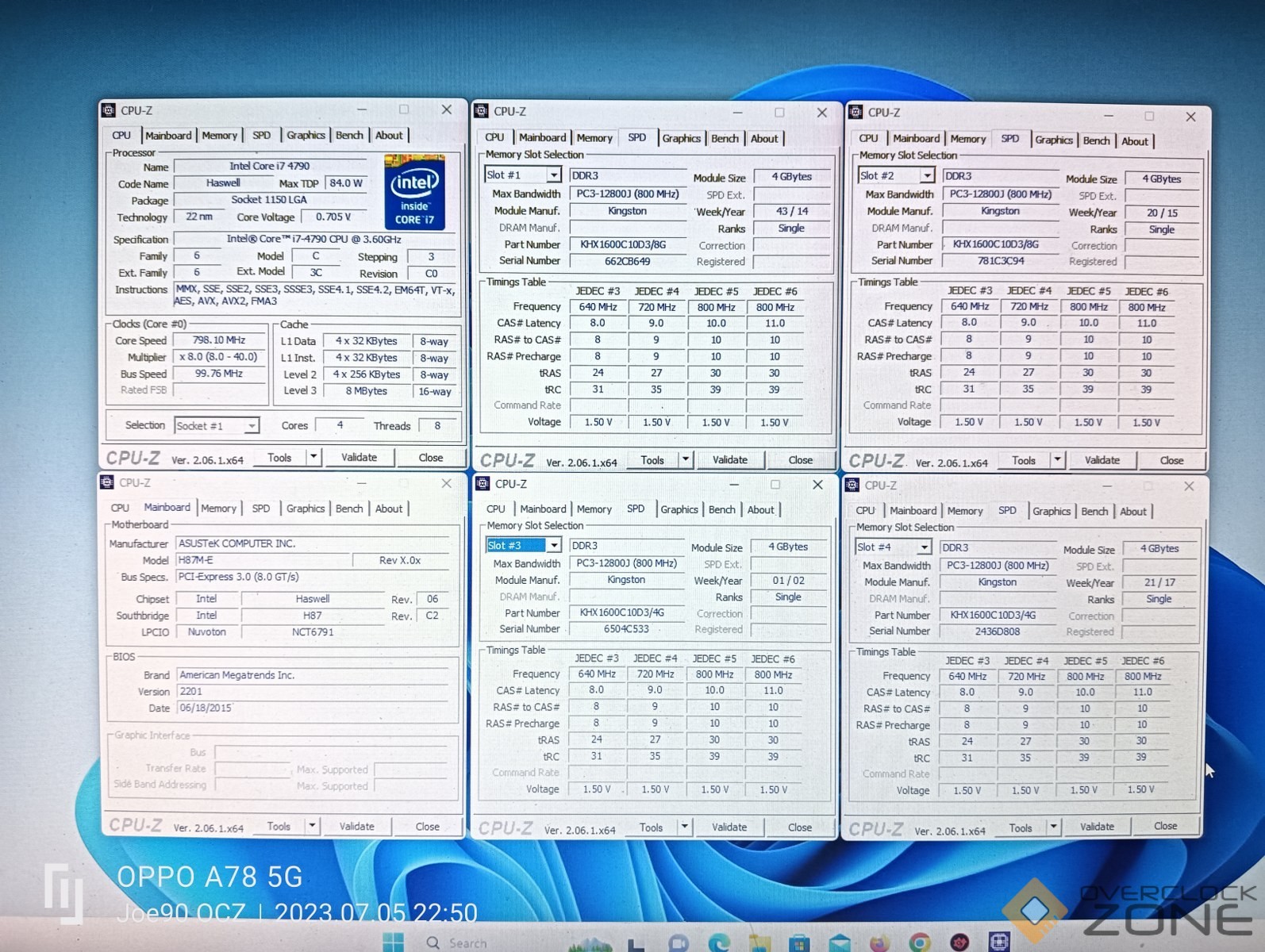Launch Firefox from the taskbar
Viewport: 1265px width, 952px height.
879,942
